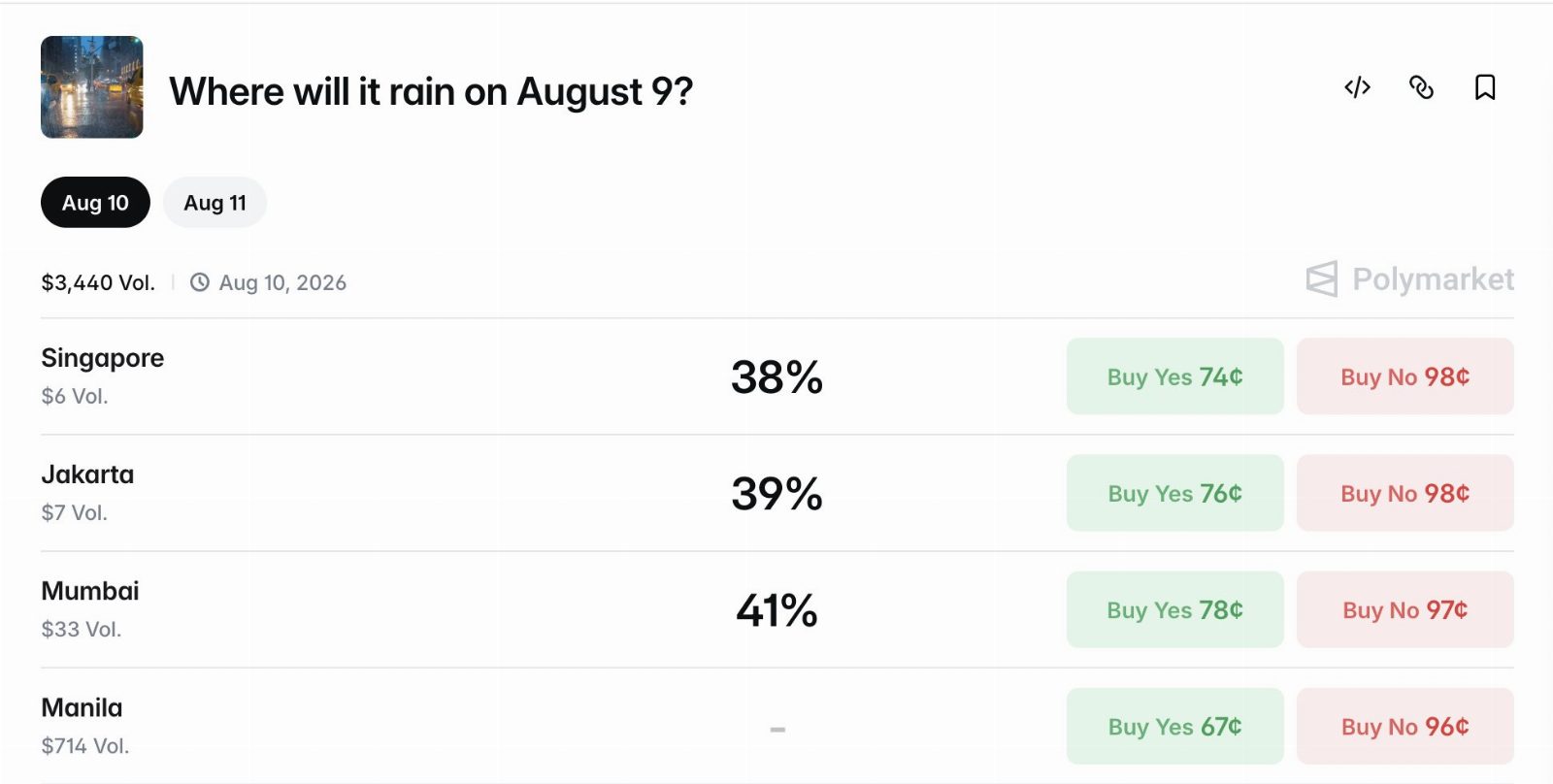The image size is (1553, 784).
Task: Bookmark this rain market
Action: tap(1485, 87)
